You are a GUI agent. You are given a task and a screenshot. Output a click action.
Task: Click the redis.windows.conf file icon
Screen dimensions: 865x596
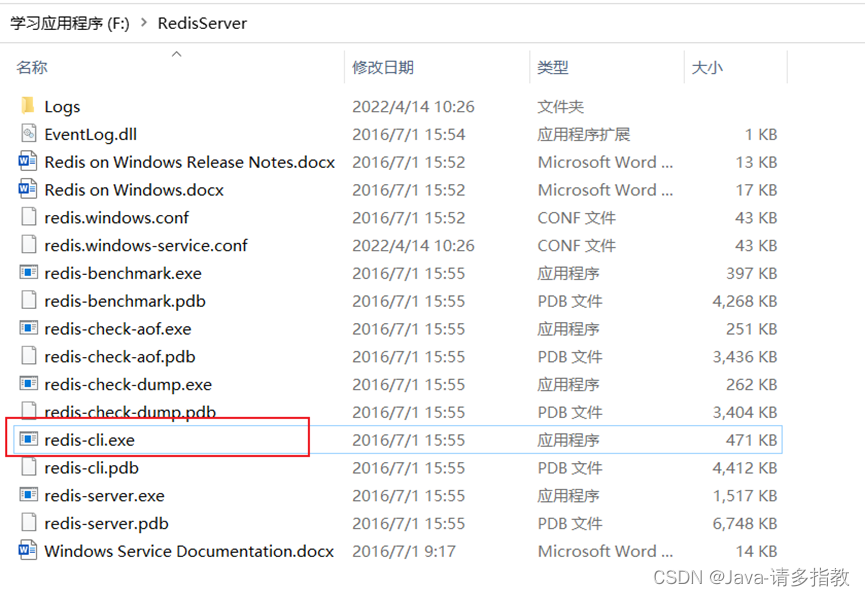(29, 217)
